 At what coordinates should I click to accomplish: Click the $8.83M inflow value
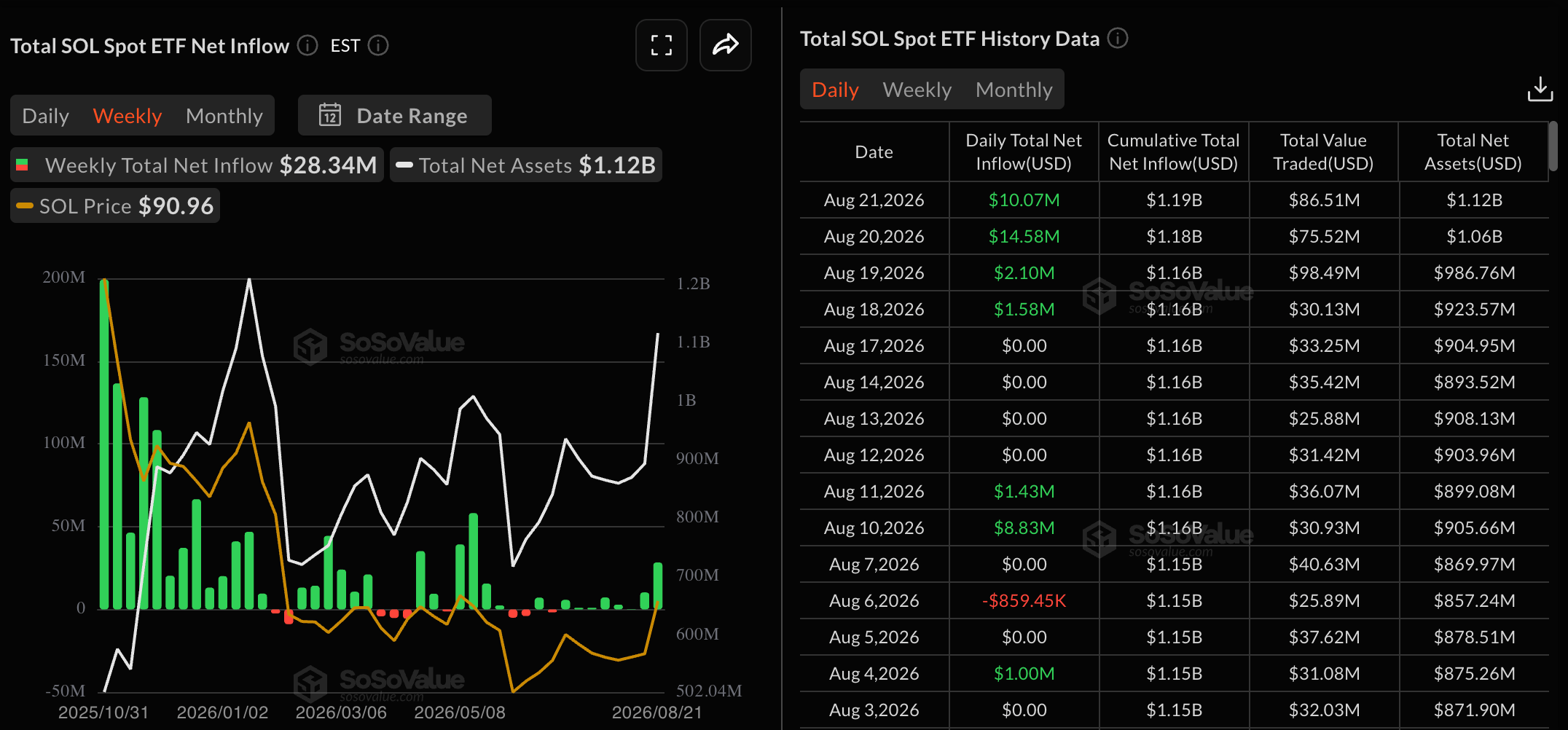pyautogui.click(x=1024, y=527)
